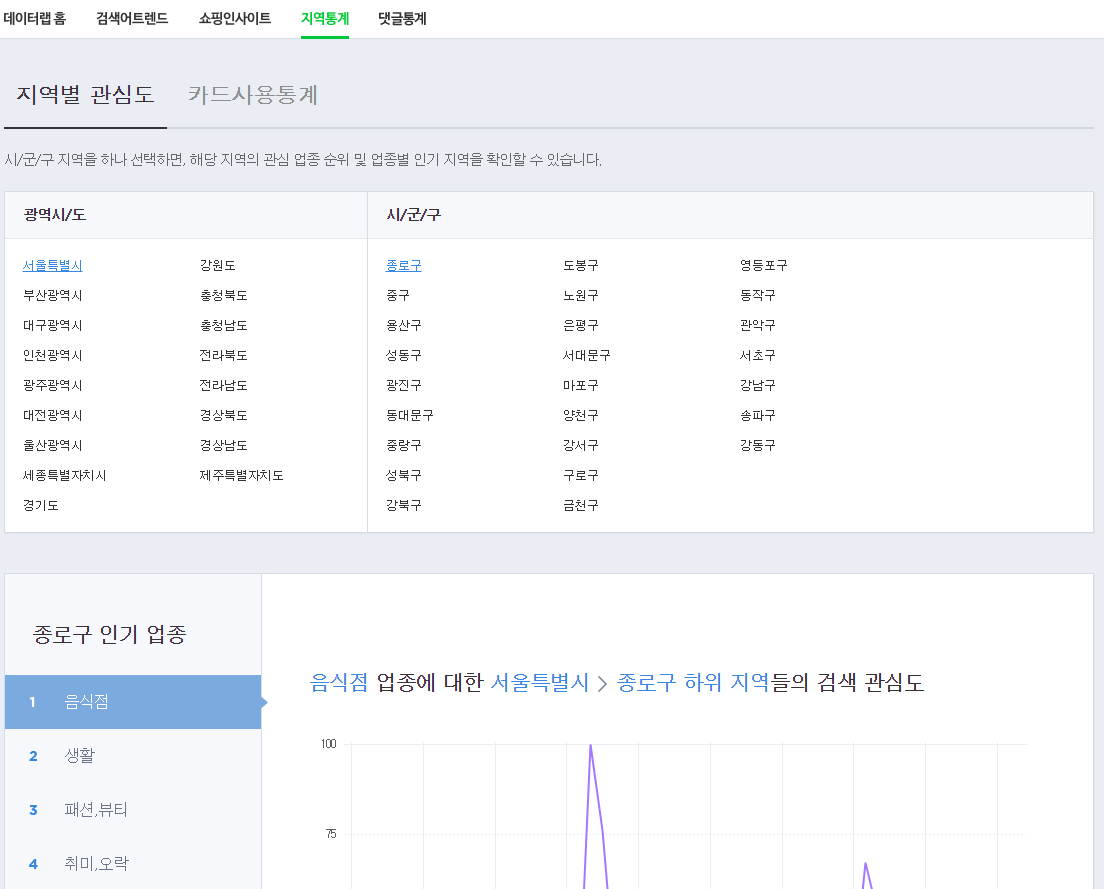1104x889 pixels.
Task: Select 관악구 district
Action: tap(757, 325)
